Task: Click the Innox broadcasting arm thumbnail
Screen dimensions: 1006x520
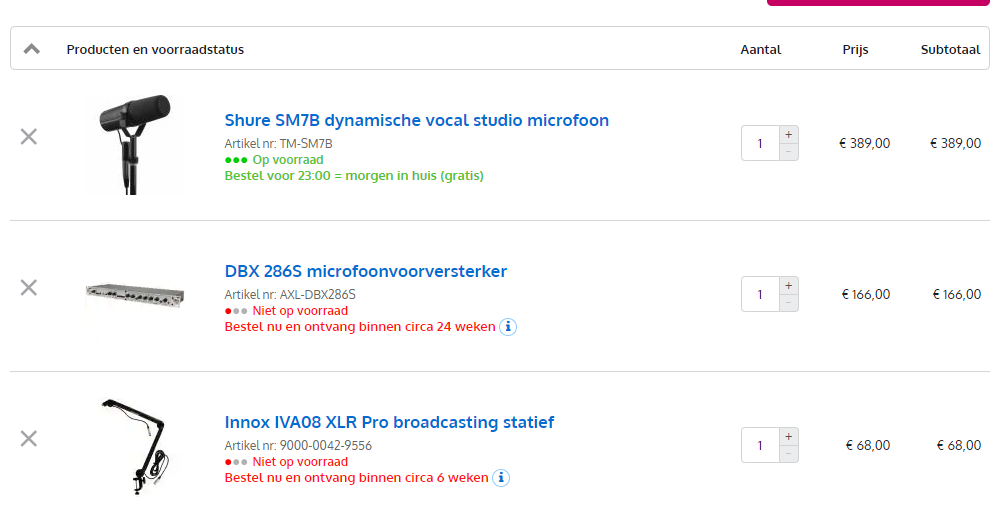Action: click(135, 446)
